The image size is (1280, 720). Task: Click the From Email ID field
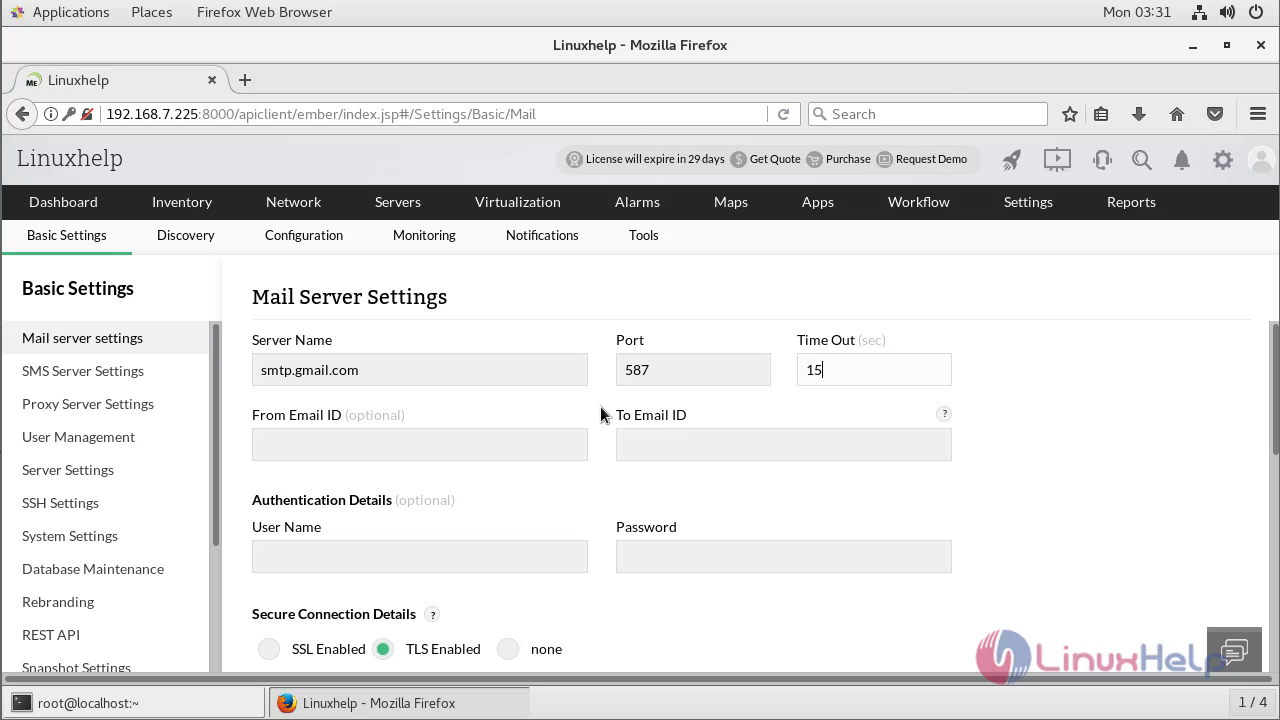pos(420,445)
